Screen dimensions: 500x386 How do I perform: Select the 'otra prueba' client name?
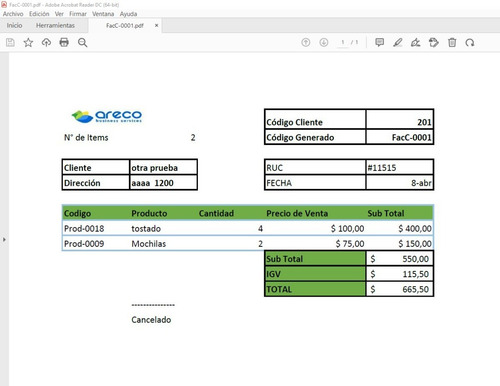154,168
